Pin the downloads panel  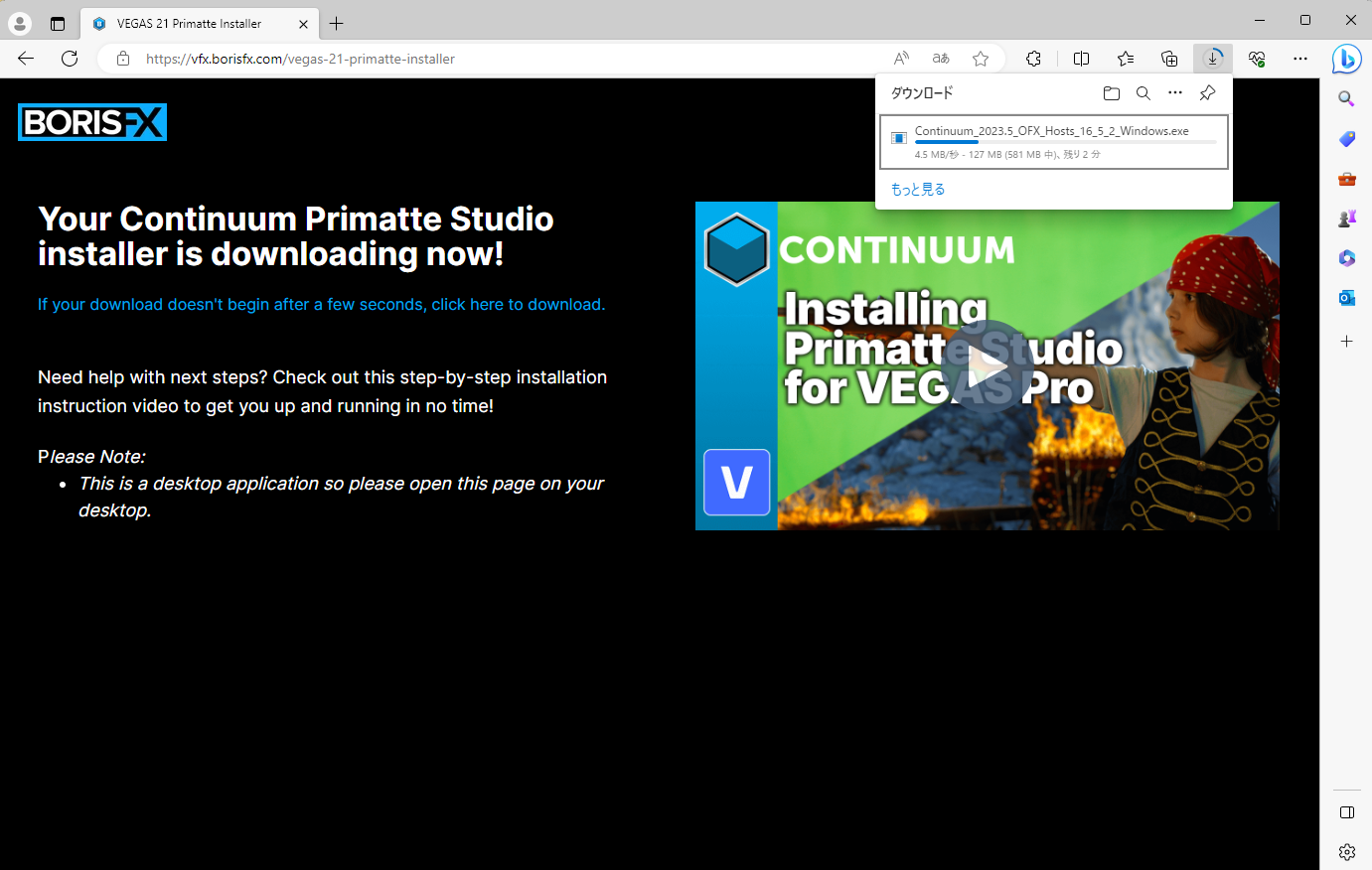pyautogui.click(x=1207, y=93)
